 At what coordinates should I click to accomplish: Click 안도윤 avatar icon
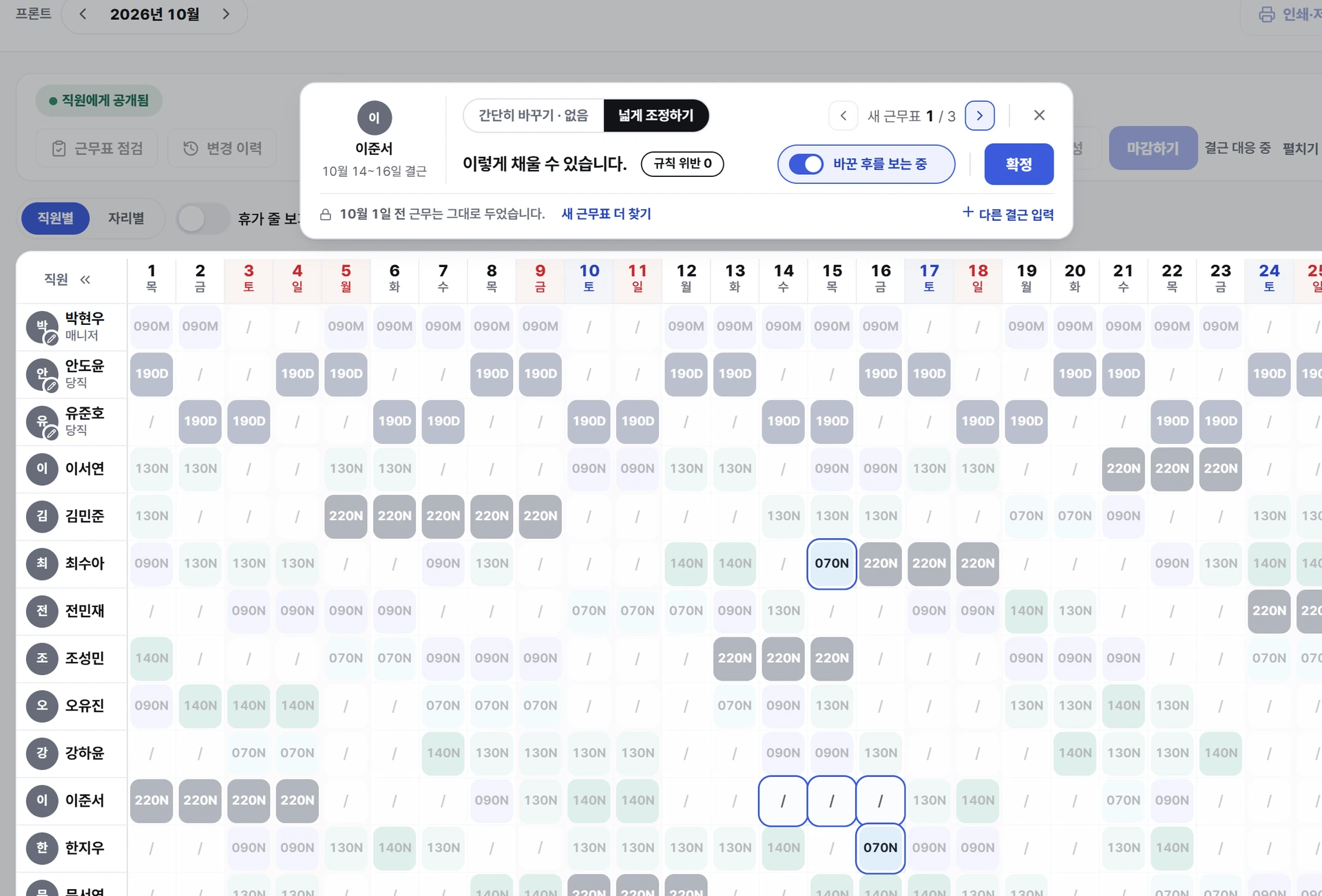[41, 374]
